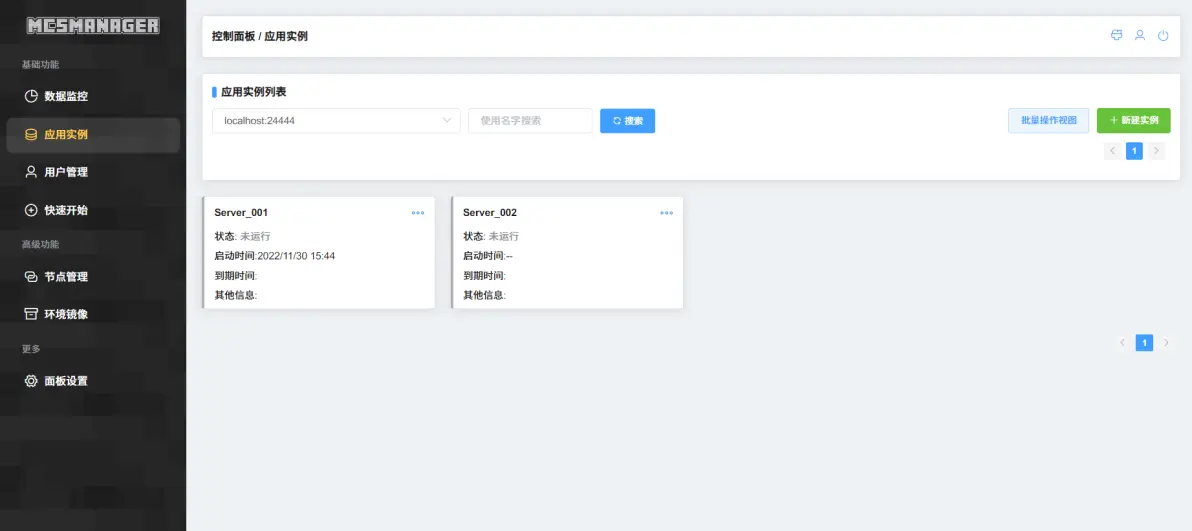Open the Server_002 three-dot options menu

click(x=667, y=213)
